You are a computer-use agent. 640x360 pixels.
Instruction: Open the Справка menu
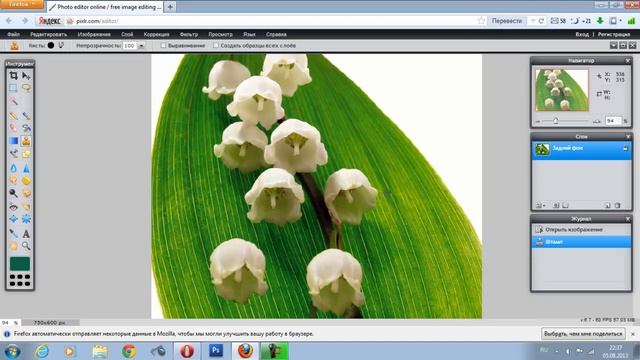(276, 34)
